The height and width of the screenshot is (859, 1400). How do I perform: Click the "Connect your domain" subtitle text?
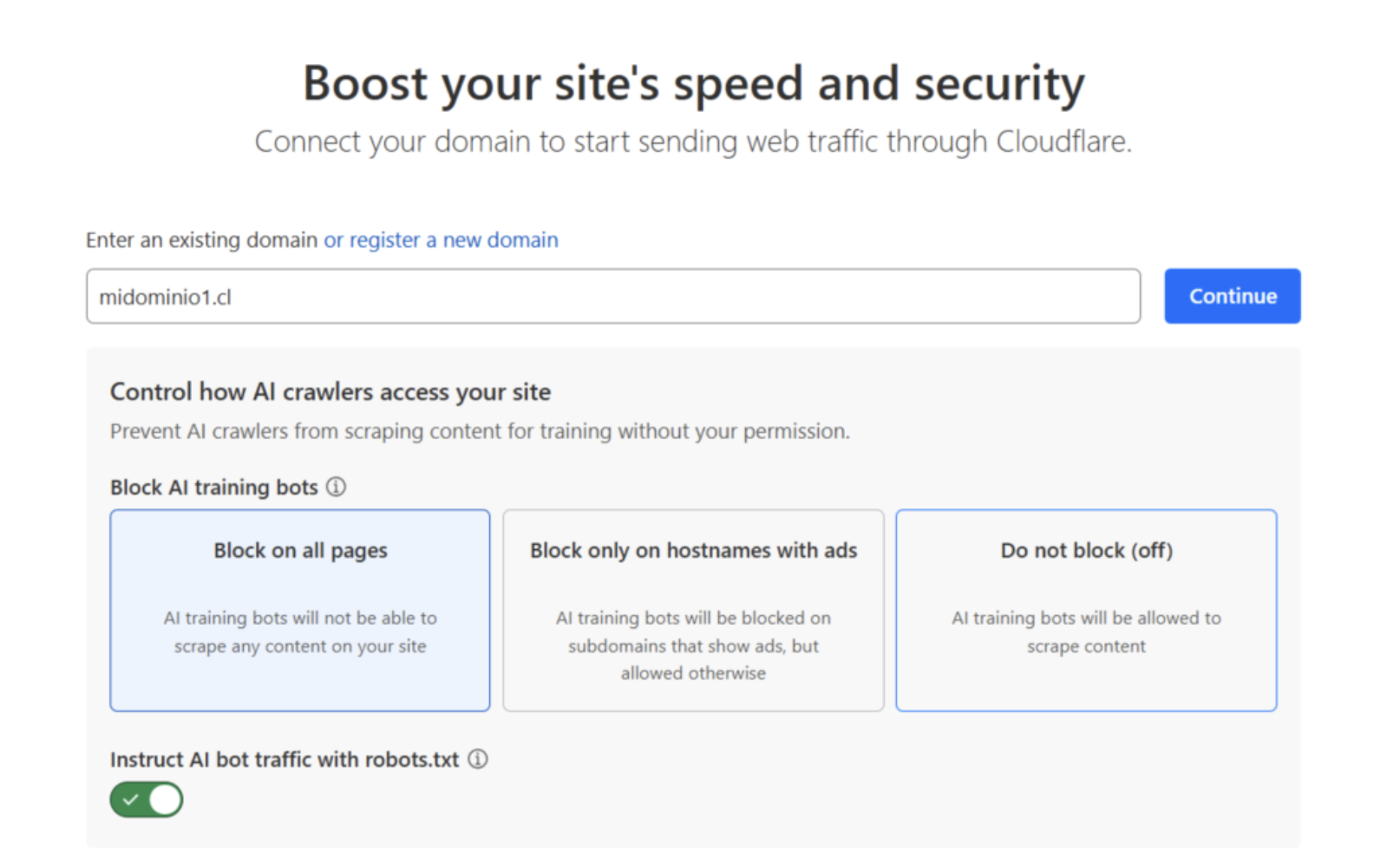click(x=693, y=141)
